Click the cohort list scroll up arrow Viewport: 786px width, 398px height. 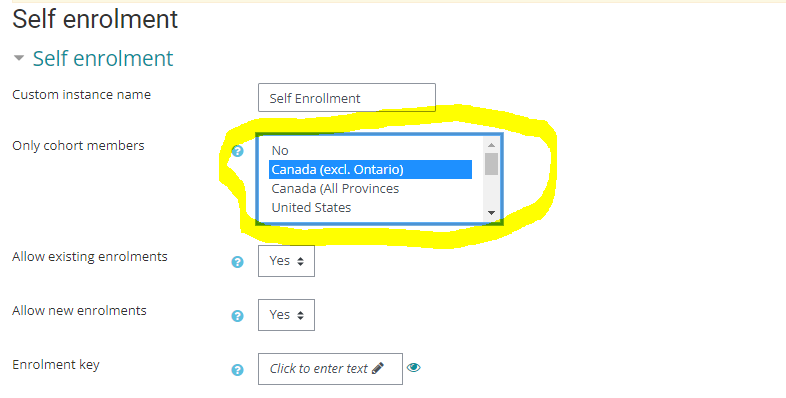491,145
